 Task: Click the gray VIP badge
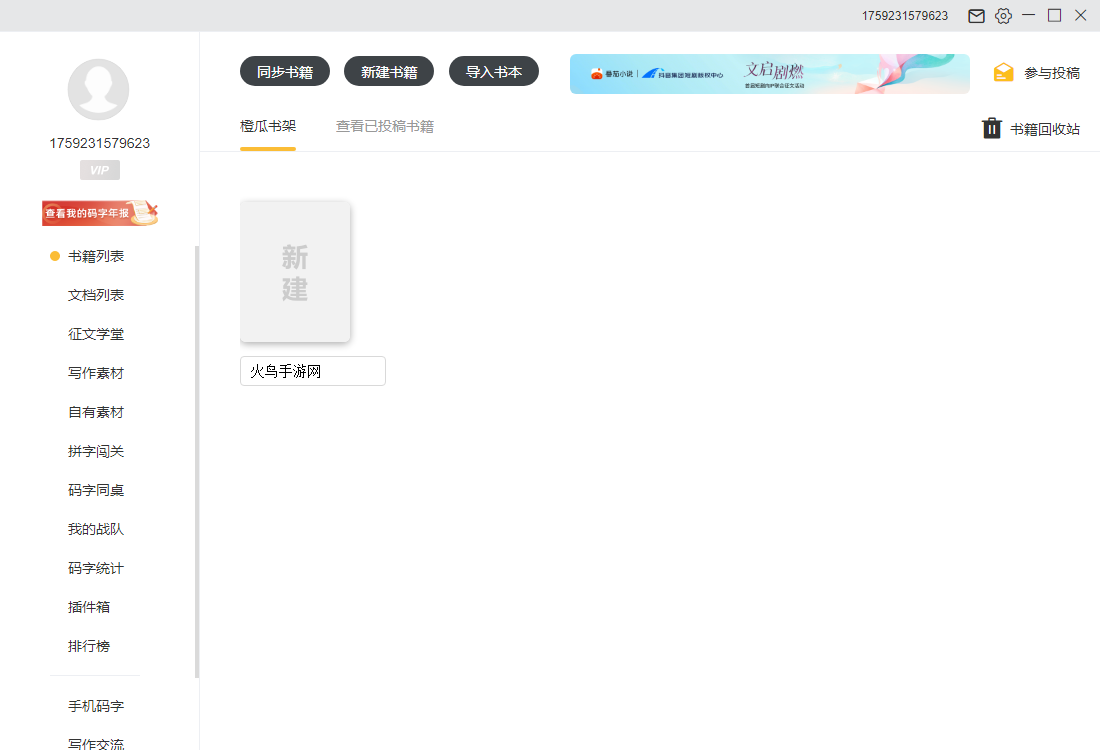click(100, 170)
